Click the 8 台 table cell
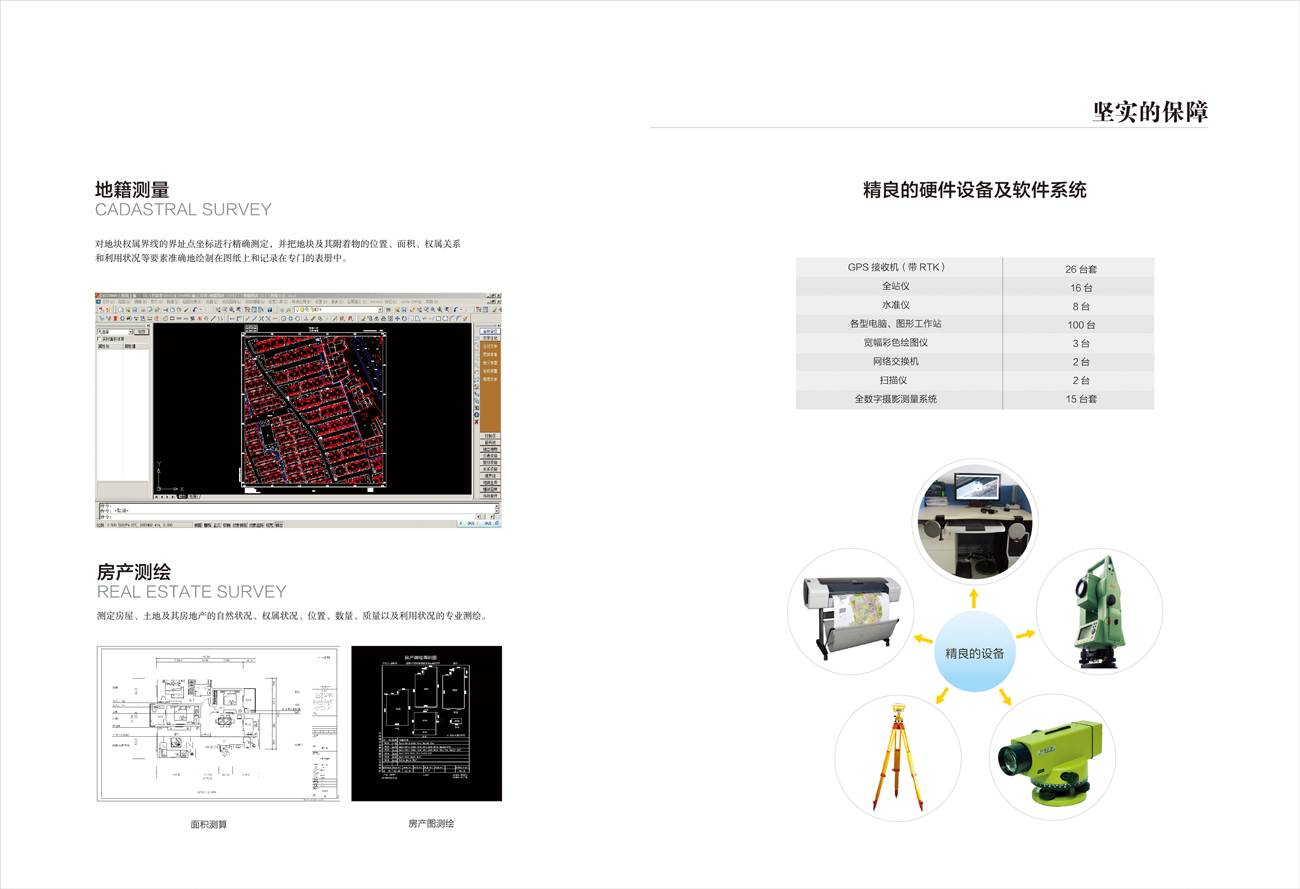This screenshot has height=889, width=1300. click(1079, 306)
